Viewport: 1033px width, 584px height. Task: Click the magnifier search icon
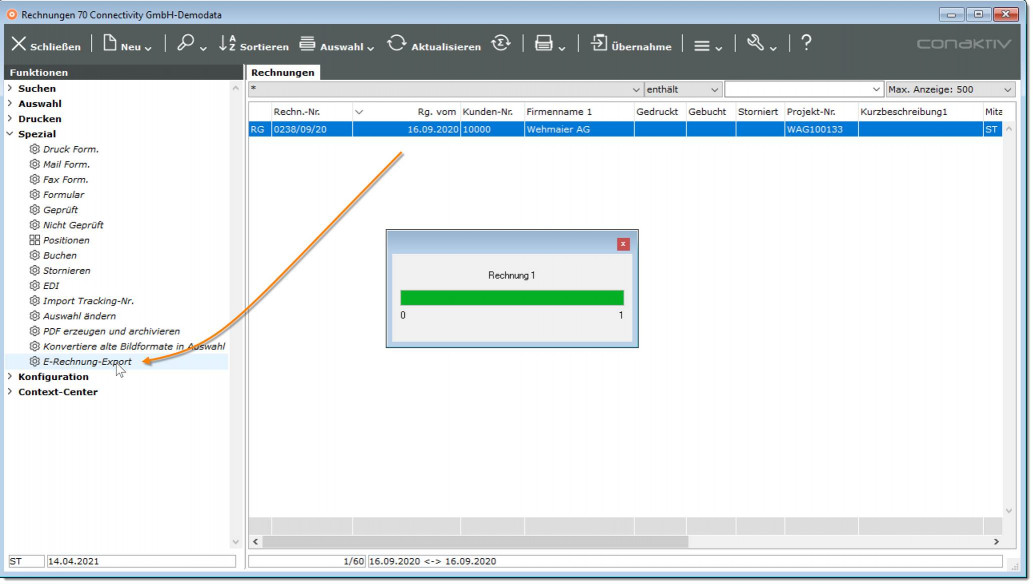(x=186, y=44)
